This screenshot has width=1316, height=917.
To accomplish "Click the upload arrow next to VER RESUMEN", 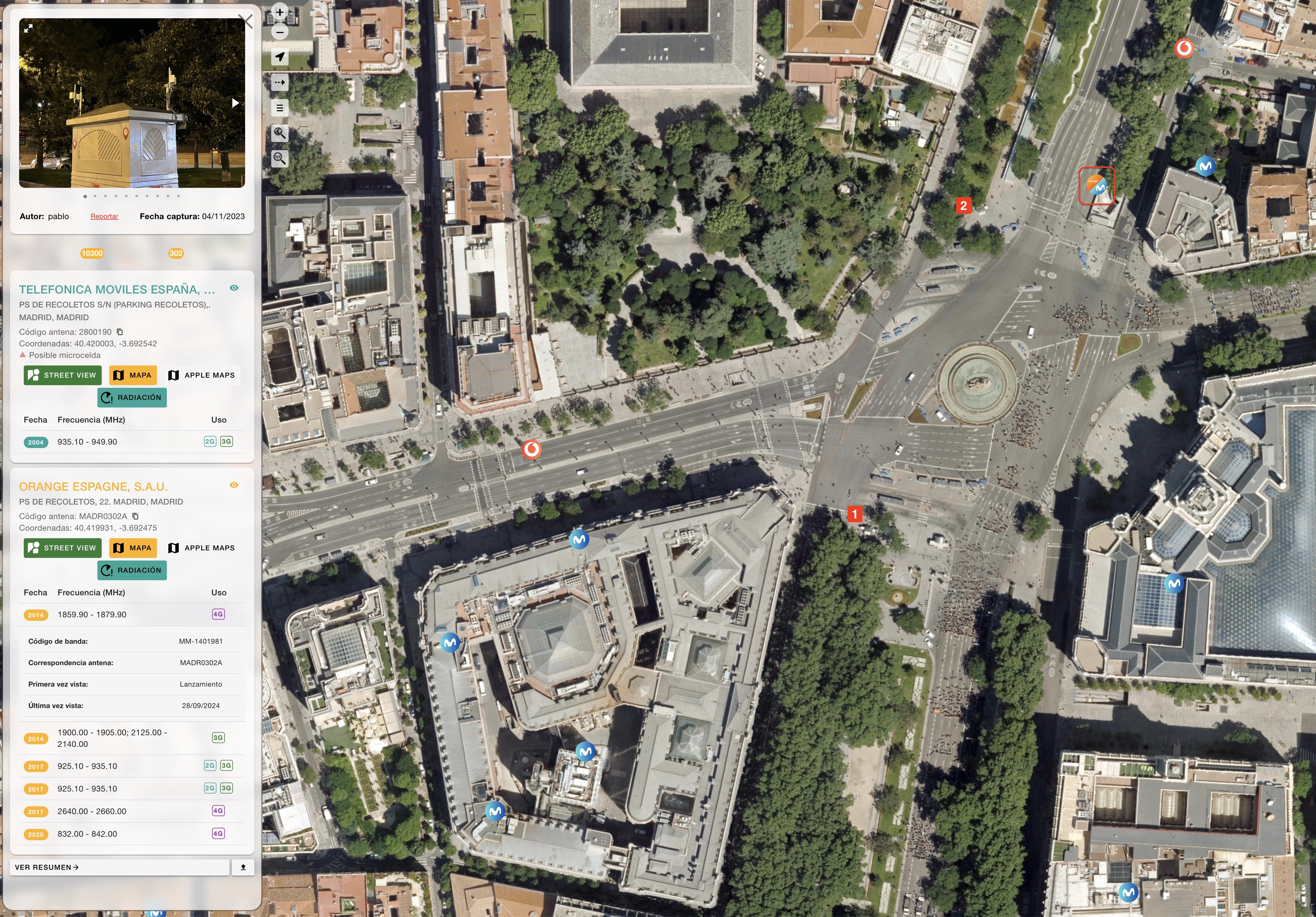I will pyautogui.click(x=243, y=867).
